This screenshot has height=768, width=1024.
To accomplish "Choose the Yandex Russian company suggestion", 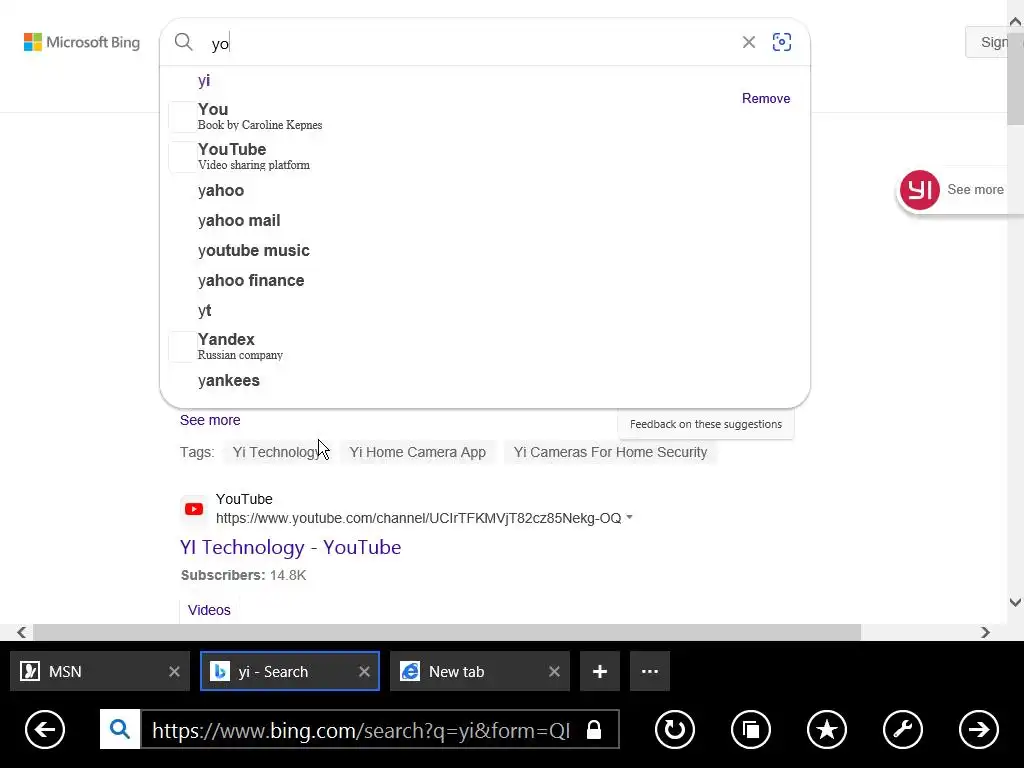I will [x=485, y=347].
